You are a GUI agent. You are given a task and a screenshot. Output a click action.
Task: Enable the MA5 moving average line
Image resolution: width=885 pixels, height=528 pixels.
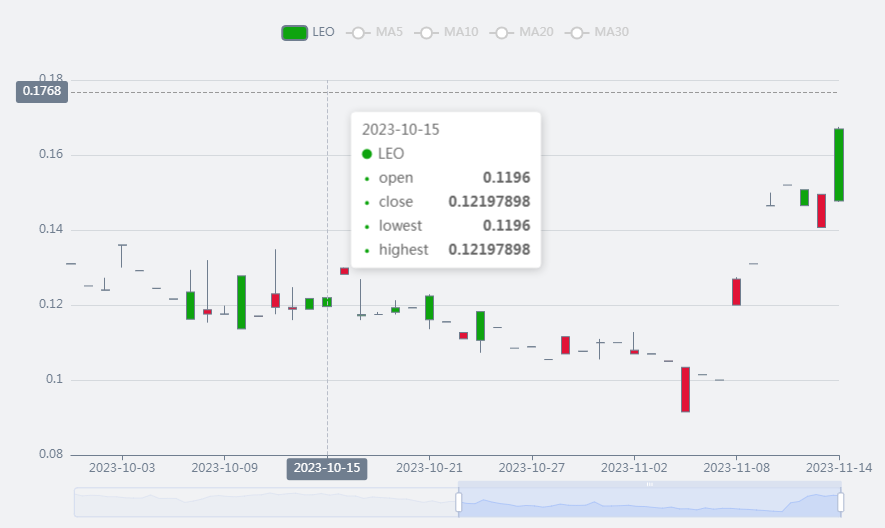[375, 32]
